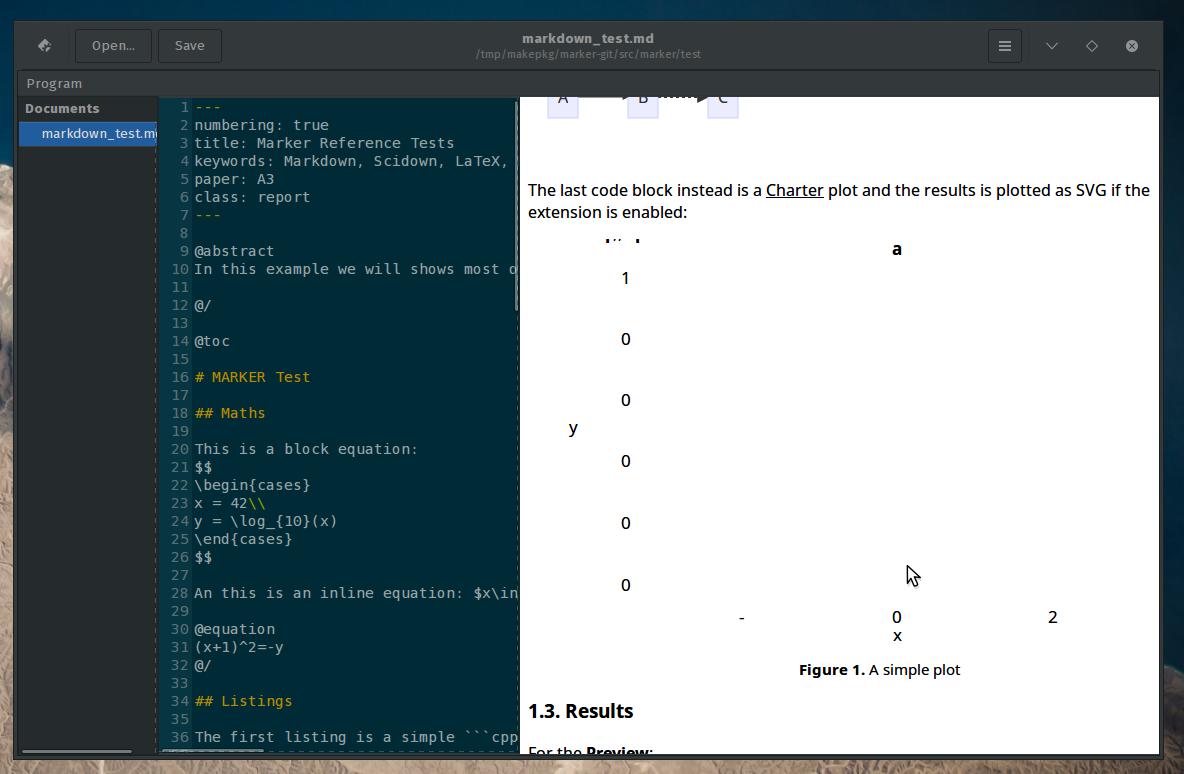Image resolution: width=1184 pixels, height=774 pixels.
Task: Click line 5 'paper: A3'
Action: click(234, 180)
